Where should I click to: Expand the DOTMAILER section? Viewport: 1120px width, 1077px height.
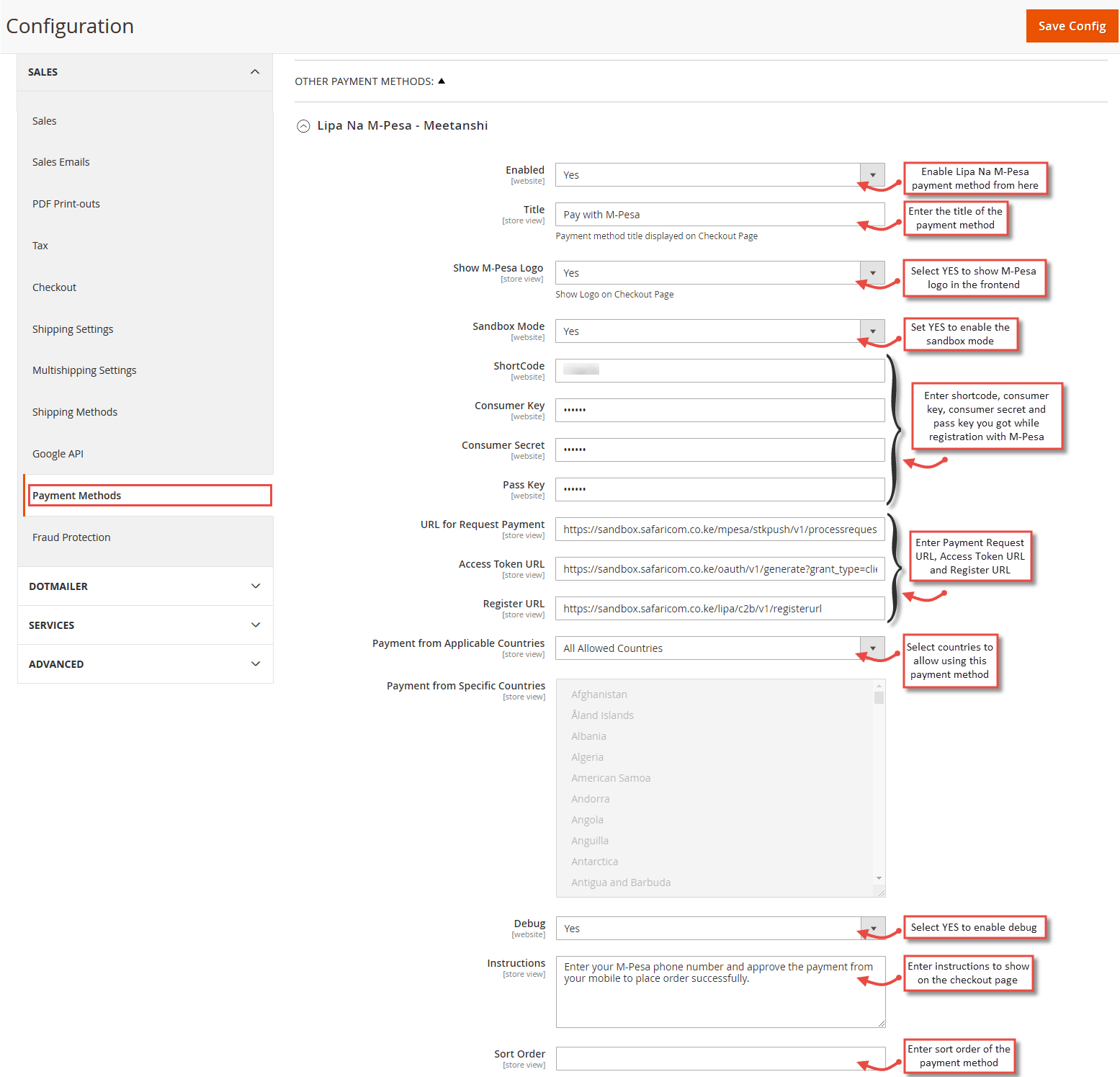[x=145, y=586]
